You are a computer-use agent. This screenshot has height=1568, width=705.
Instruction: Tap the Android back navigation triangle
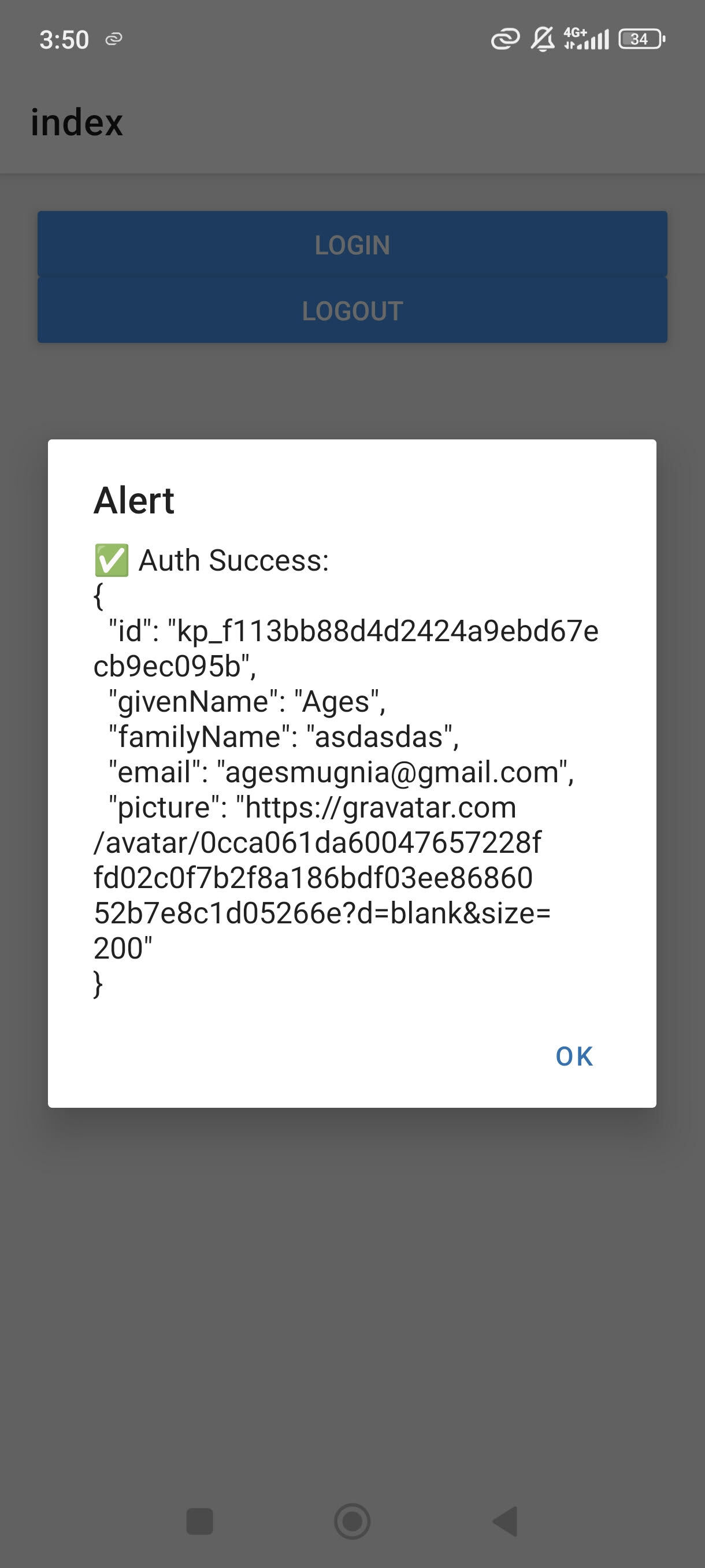(506, 1521)
